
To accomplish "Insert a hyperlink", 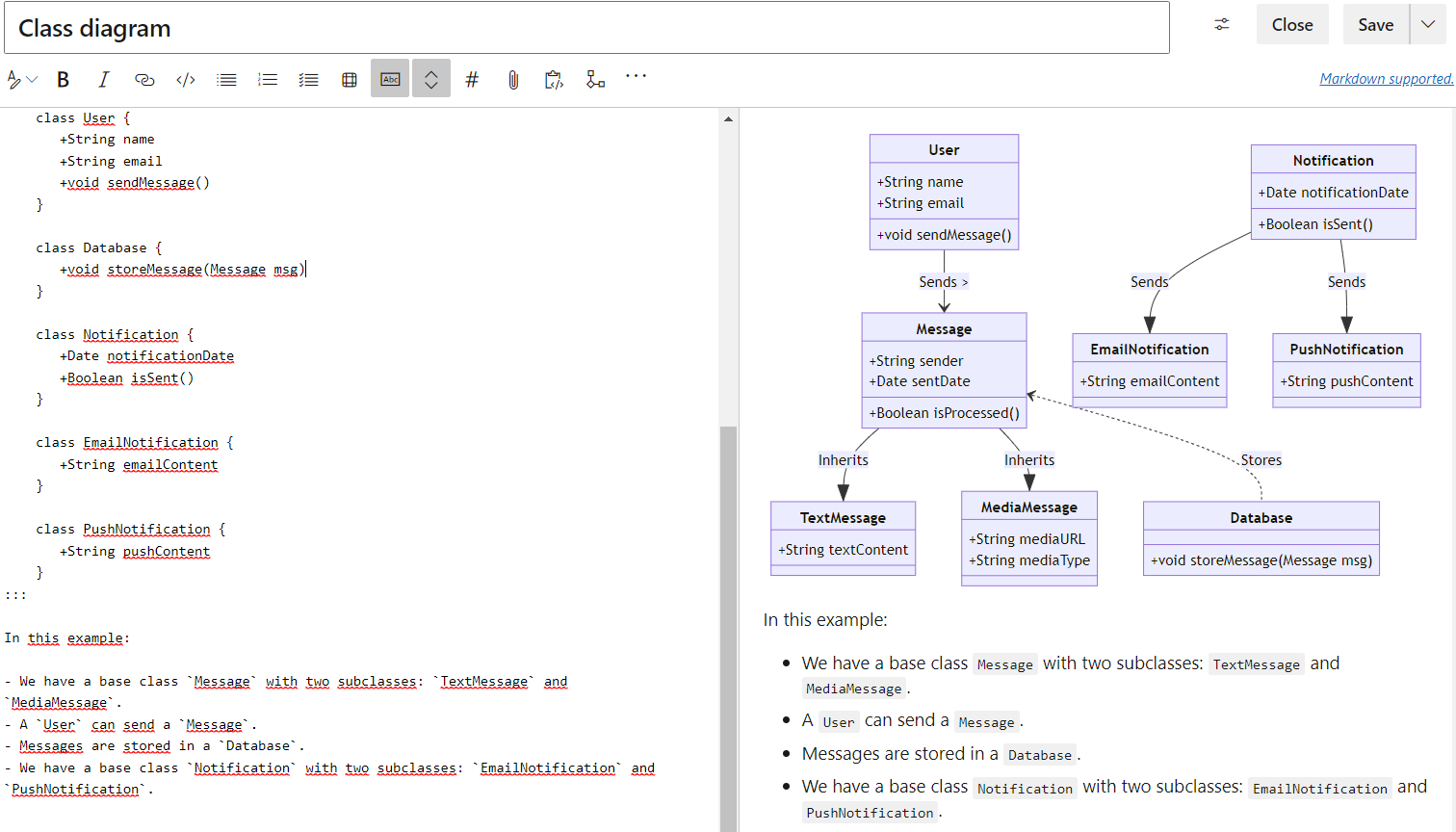I will [144, 78].
